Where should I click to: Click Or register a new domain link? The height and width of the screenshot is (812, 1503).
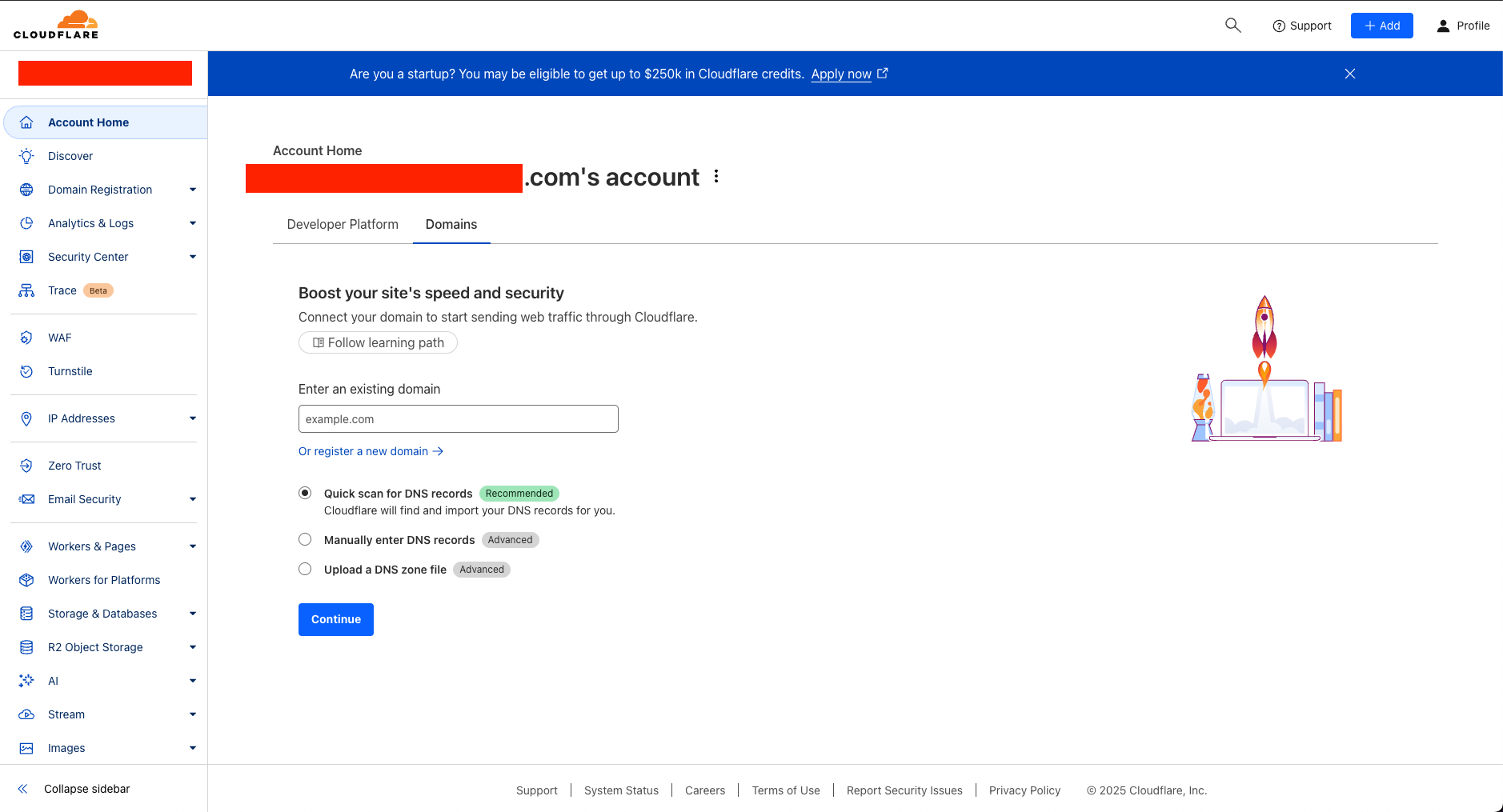(x=371, y=451)
